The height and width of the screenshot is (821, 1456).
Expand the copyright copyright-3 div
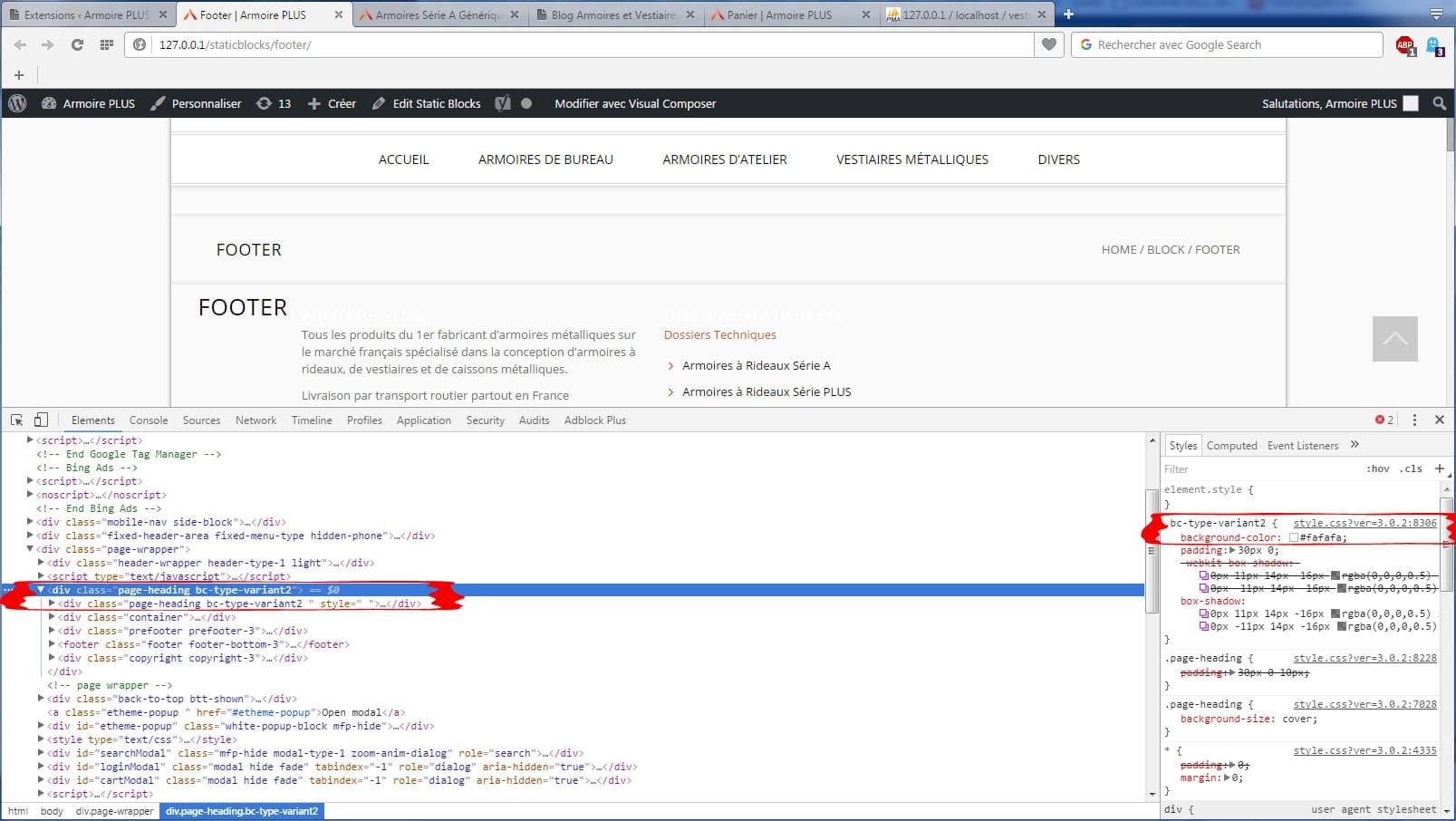pyautogui.click(x=52, y=658)
